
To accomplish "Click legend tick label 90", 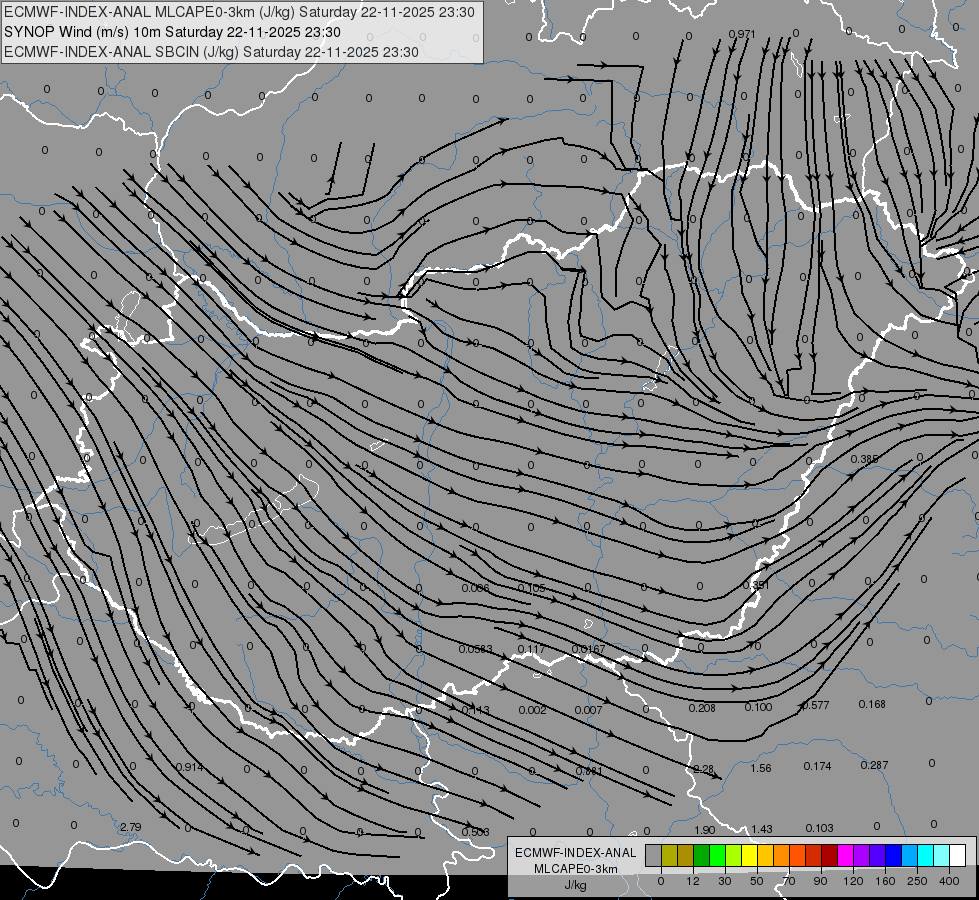I will (x=820, y=881).
